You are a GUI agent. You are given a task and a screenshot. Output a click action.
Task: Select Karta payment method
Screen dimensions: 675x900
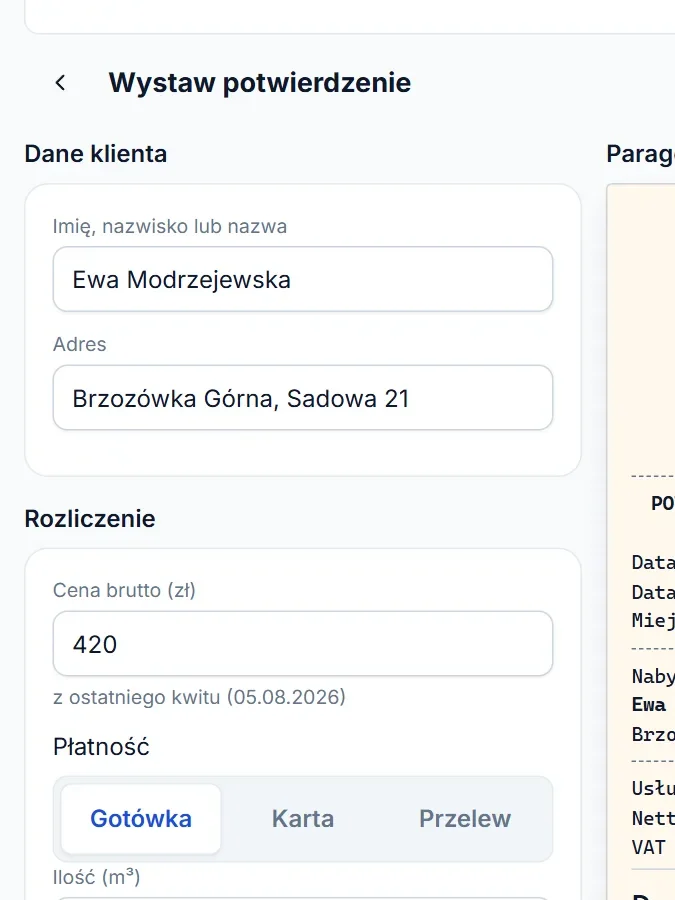[302, 819]
